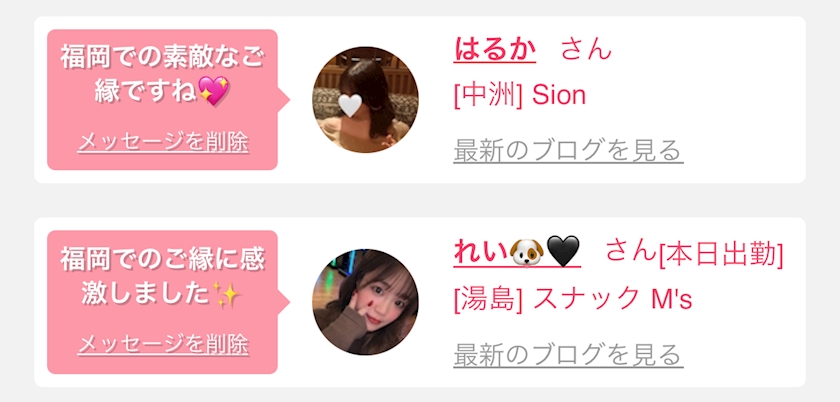
Task: View latest blog under Sion
Action: pos(568,151)
